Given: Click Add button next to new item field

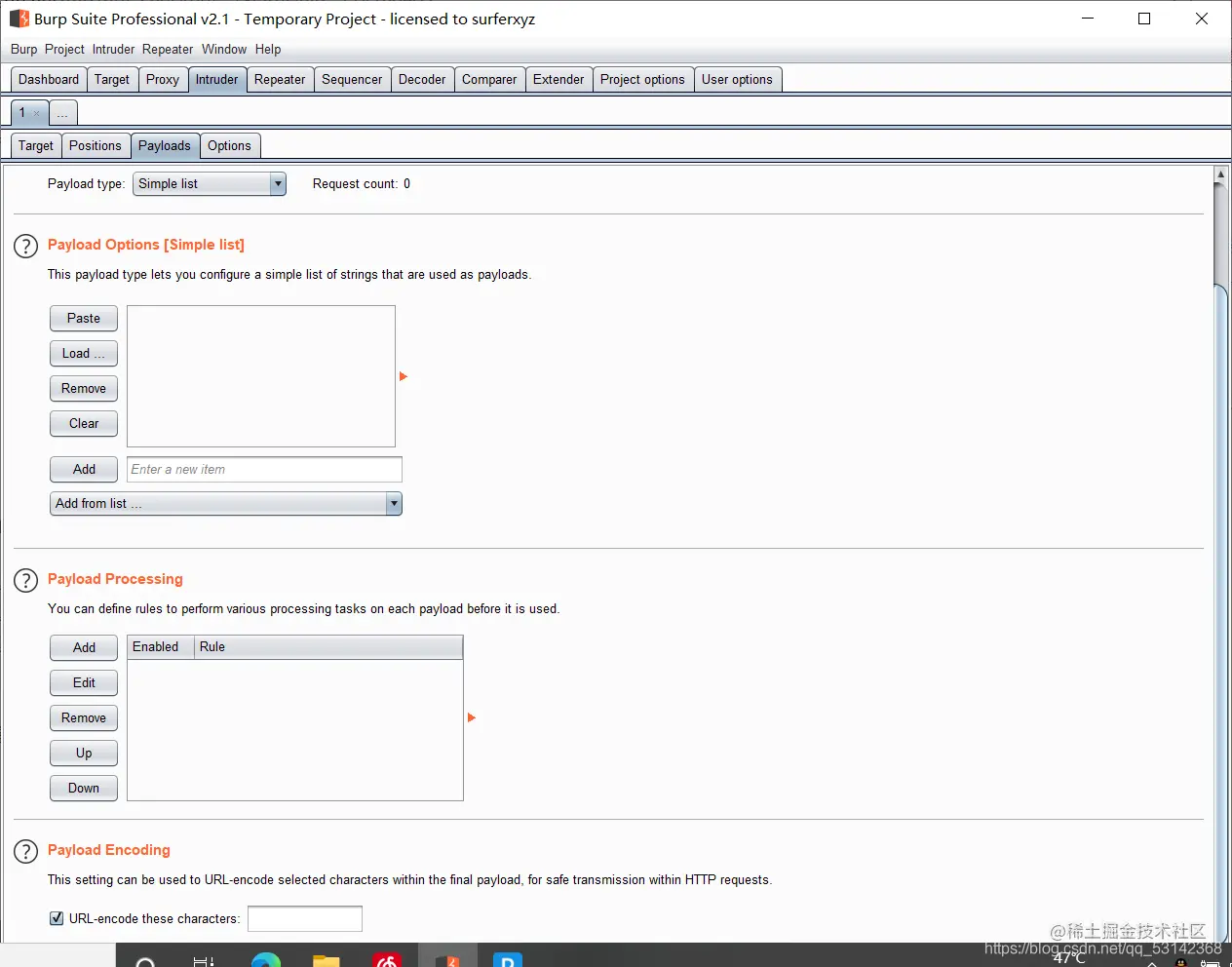Looking at the screenshot, I should click(x=84, y=470).
